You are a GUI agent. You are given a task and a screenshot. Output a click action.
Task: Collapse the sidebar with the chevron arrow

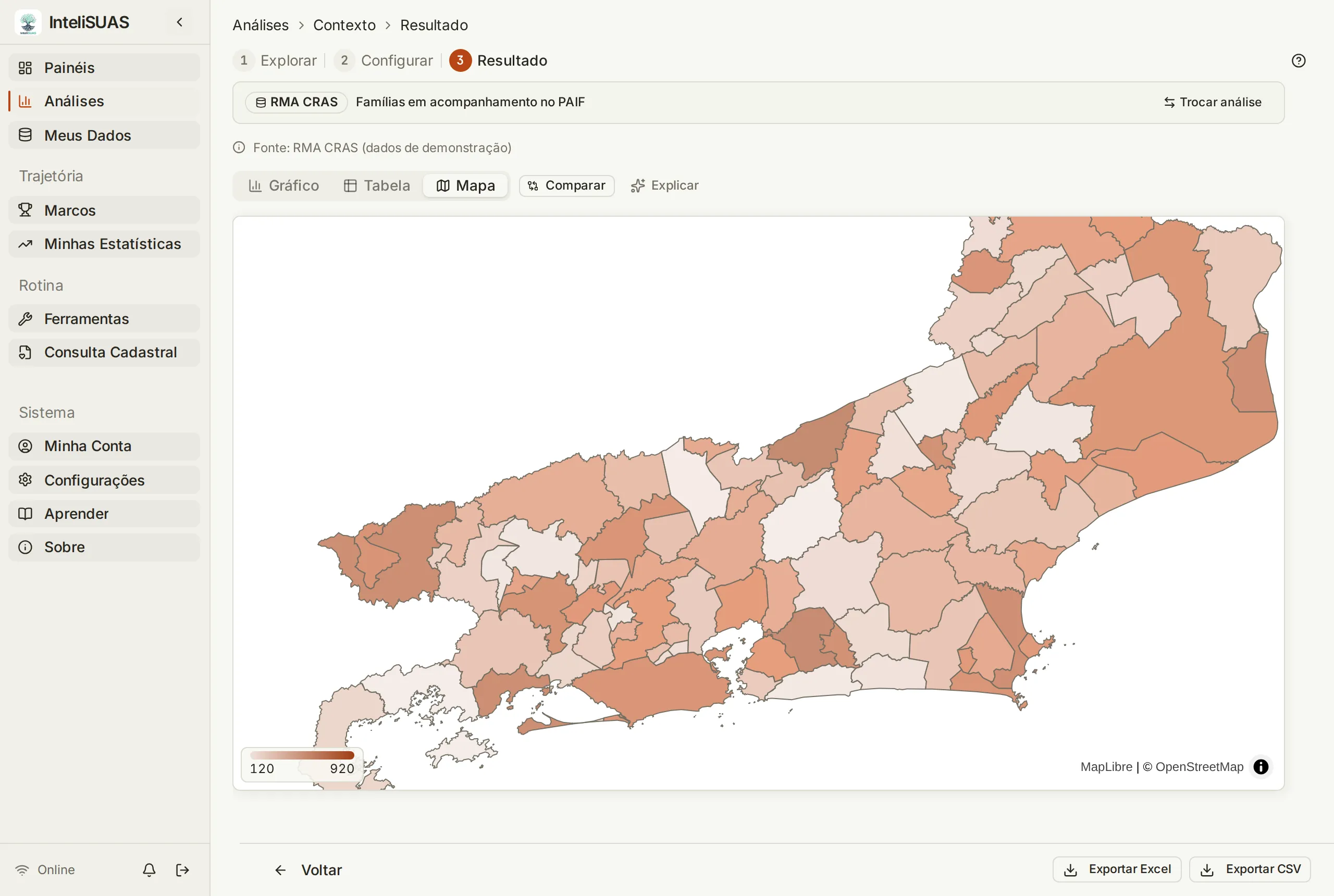[x=179, y=22]
